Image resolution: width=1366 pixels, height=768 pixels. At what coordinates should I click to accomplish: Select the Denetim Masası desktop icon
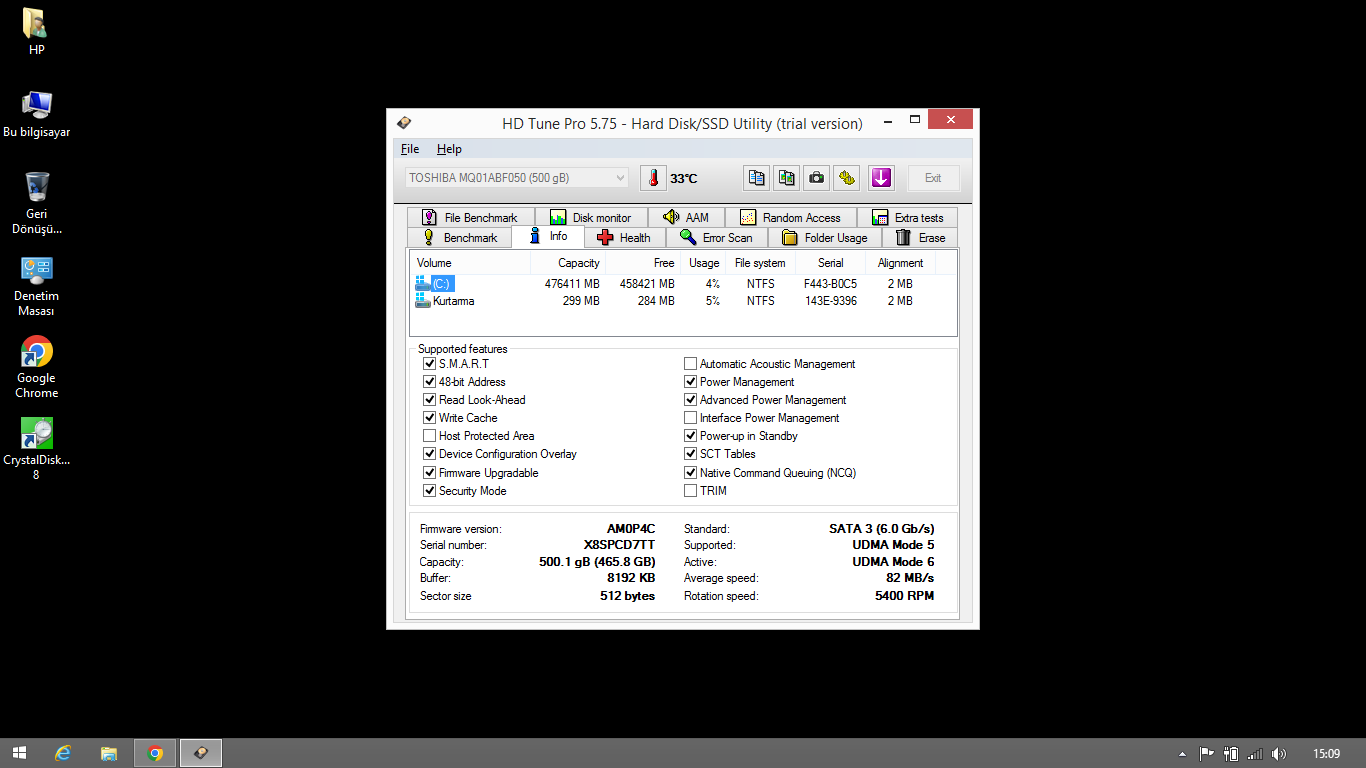pos(36,286)
